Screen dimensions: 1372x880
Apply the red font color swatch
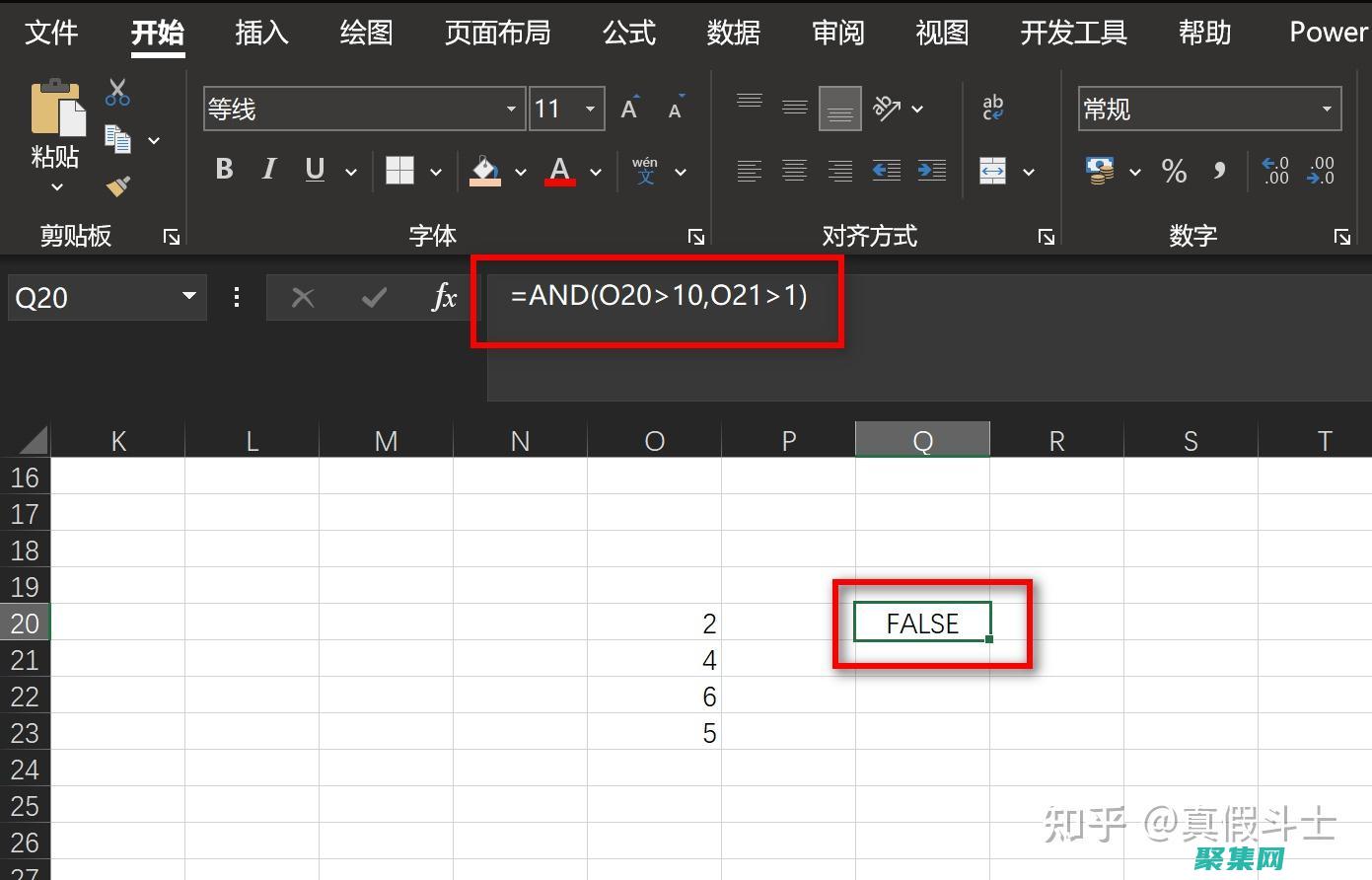[x=560, y=171]
